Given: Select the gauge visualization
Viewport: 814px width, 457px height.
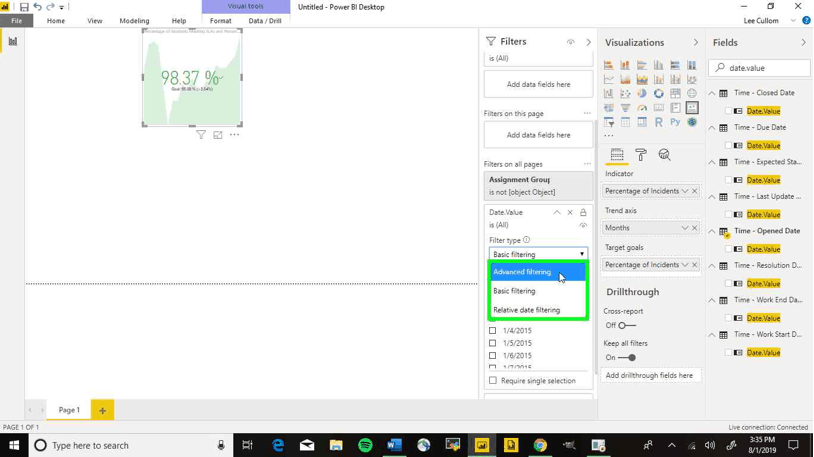Looking at the screenshot, I should [642, 107].
